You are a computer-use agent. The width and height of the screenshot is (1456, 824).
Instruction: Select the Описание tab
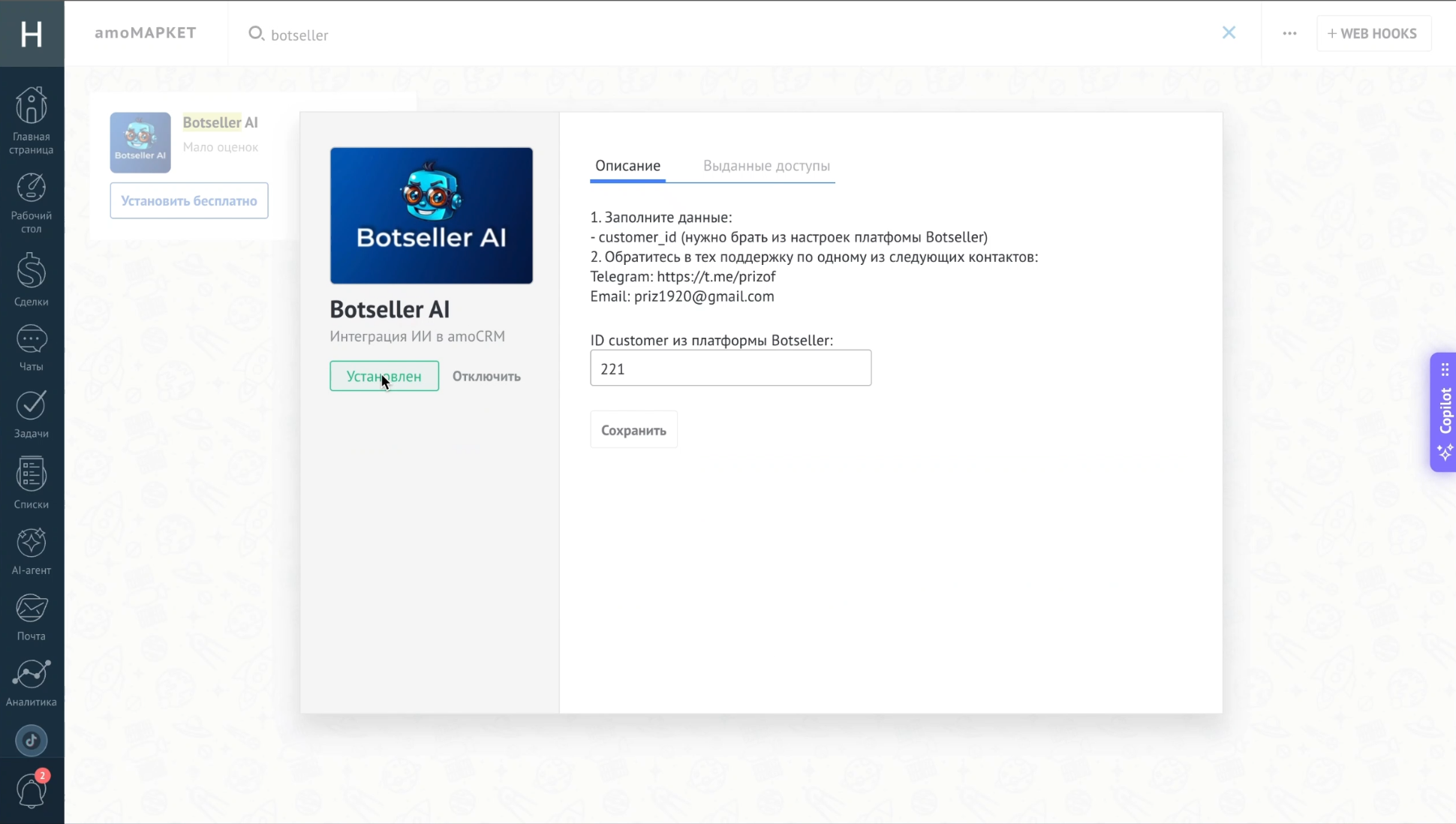click(x=627, y=166)
